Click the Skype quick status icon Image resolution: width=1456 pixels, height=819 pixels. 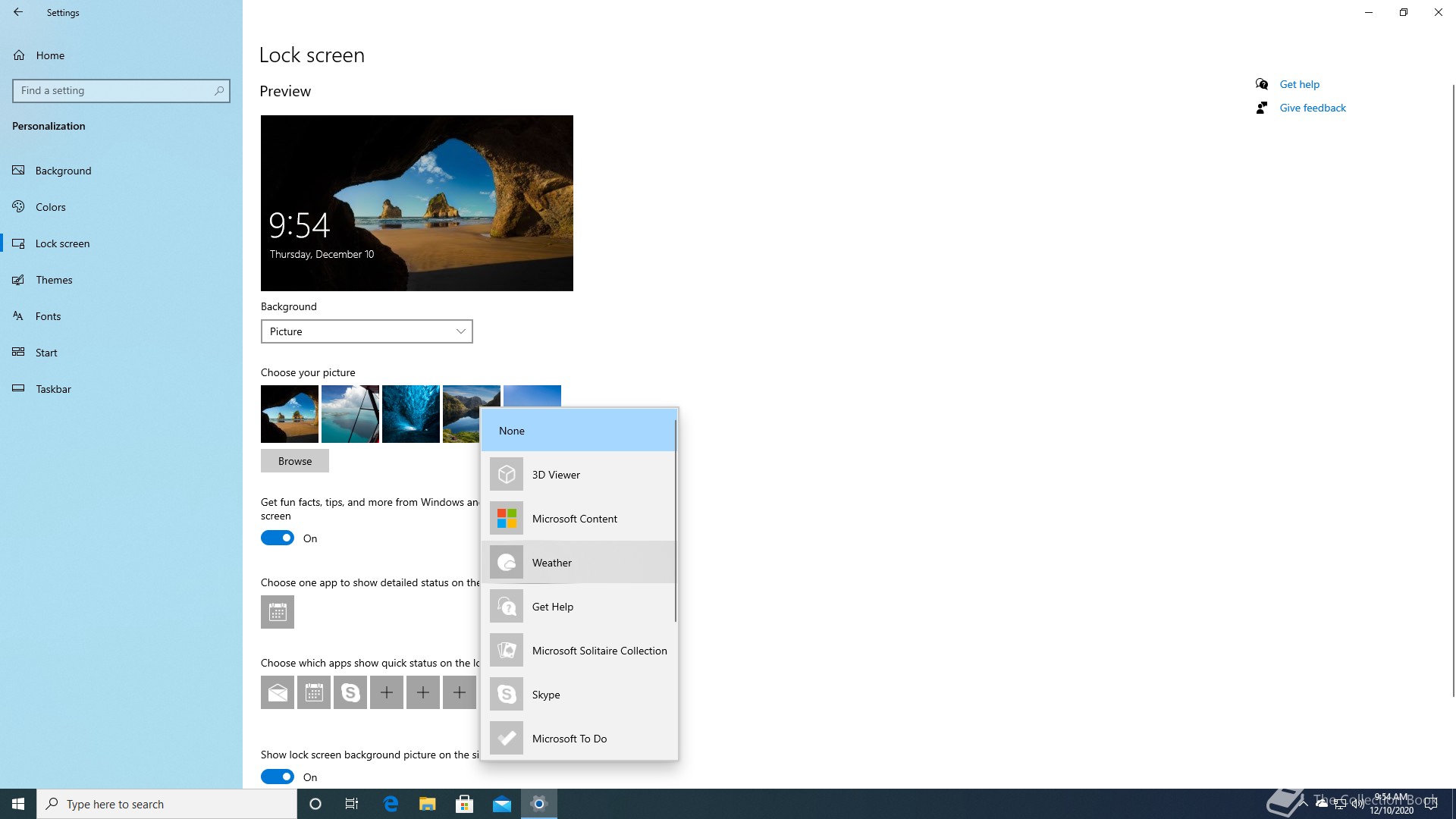pyautogui.click(x=350, y=692)
